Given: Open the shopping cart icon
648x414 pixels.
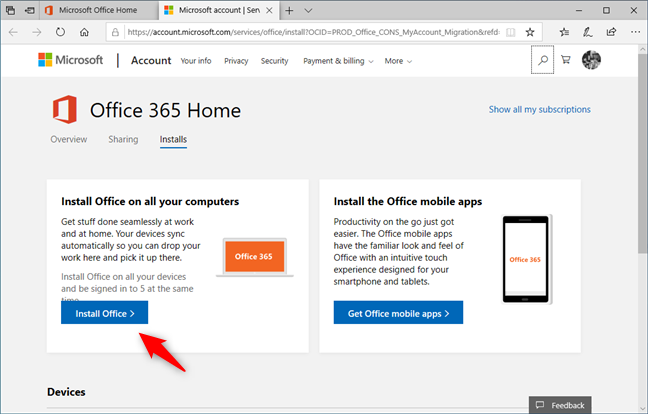Looking at the screenshot, I should click(567, 60).
